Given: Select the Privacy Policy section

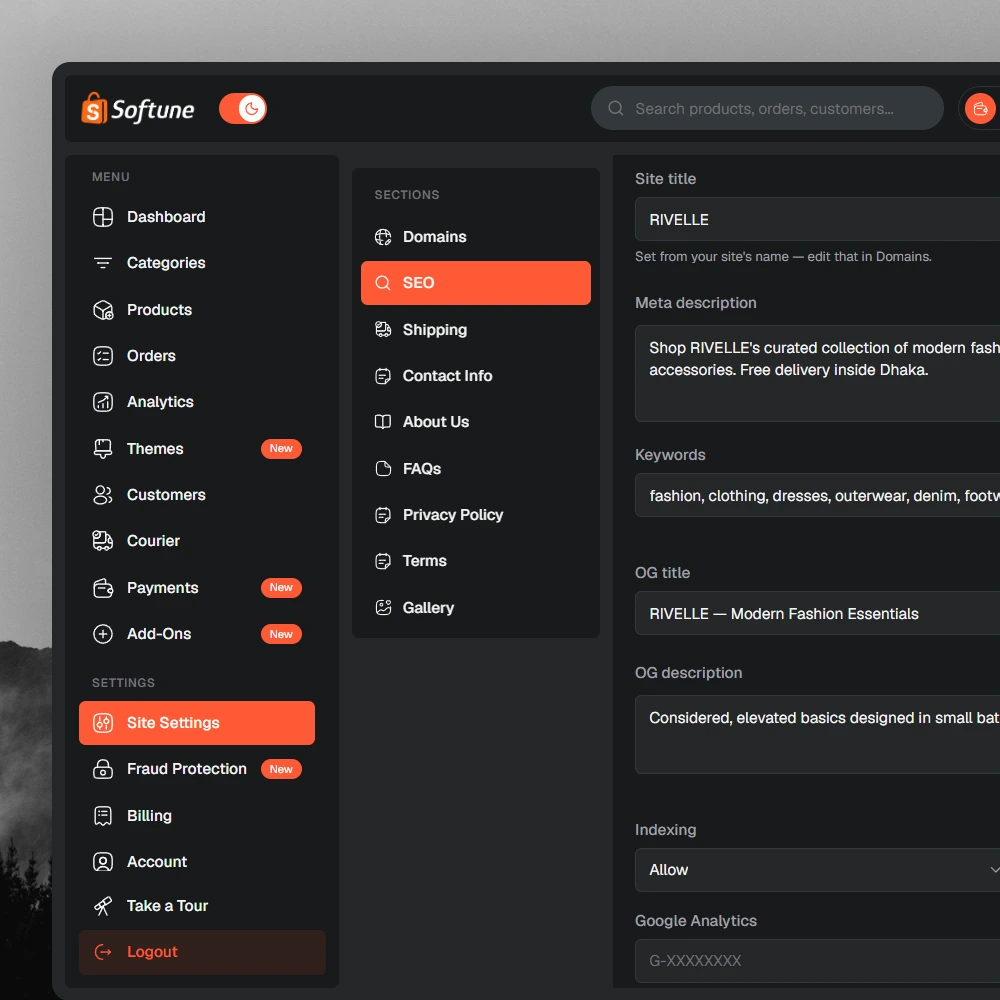Looking at the screenshot, I should [476, 515].
